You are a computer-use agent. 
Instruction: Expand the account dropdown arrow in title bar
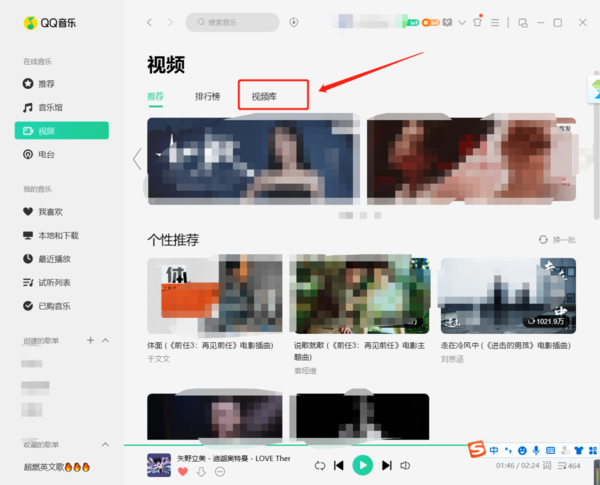point(462,22)
